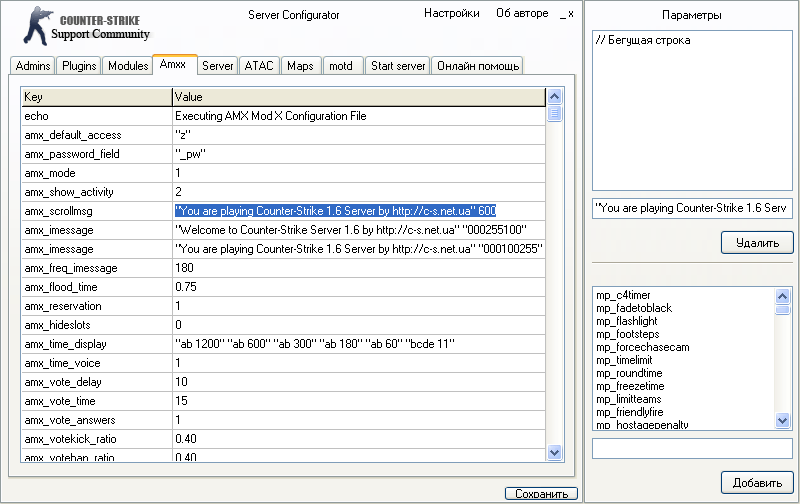Viewport: 800px width, 504px height.
Task: Go to the Server tab
Action: [217, 66]
